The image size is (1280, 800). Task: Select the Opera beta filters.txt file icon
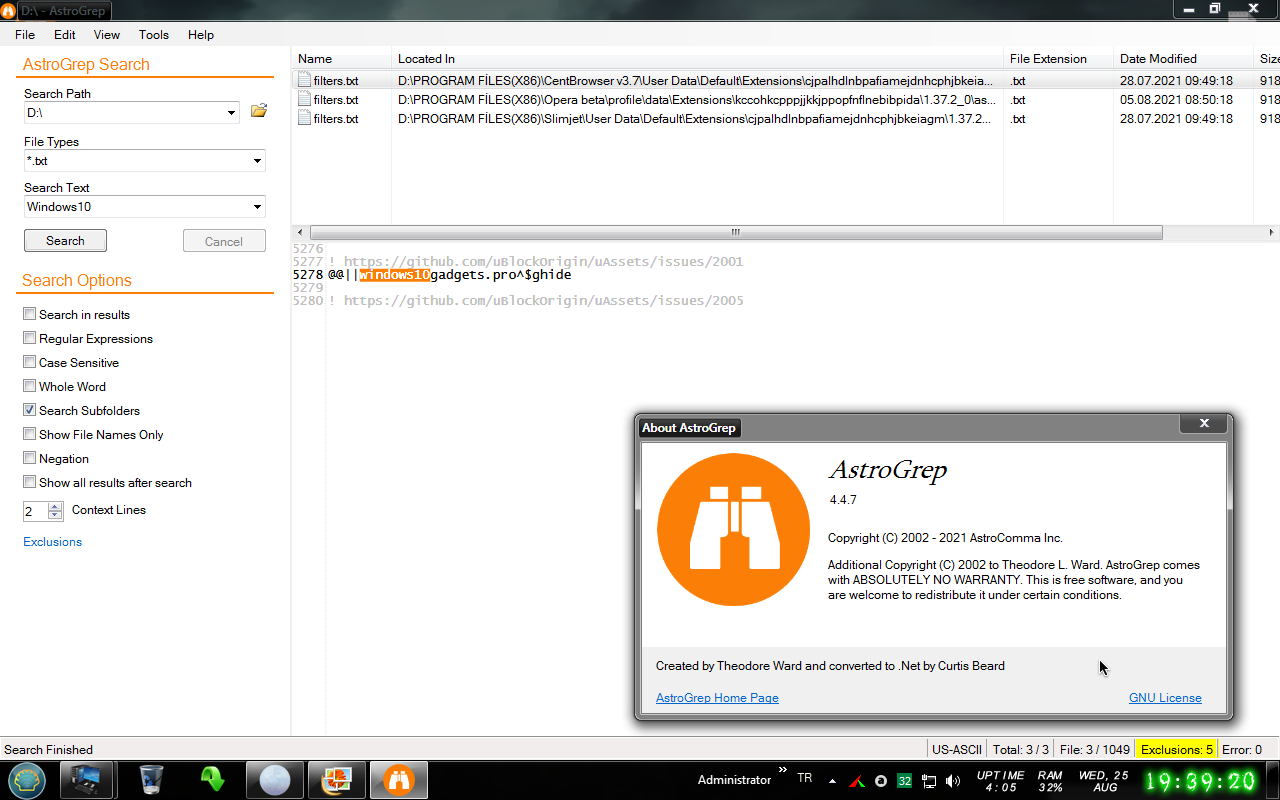(305, 100)
